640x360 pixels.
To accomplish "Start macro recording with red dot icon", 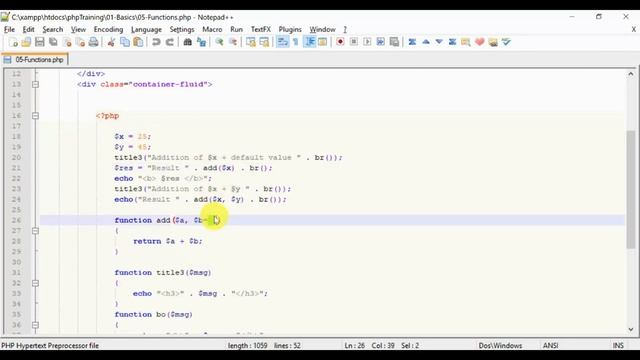I will point(340,42).
